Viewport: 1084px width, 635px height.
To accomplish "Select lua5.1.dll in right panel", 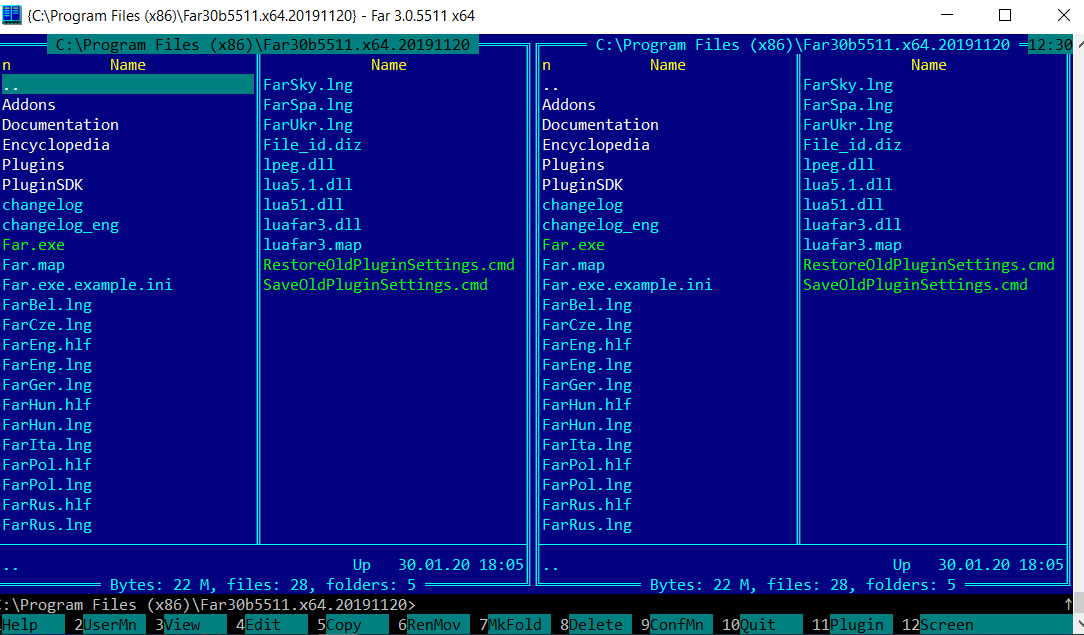I will coord(848,185).
